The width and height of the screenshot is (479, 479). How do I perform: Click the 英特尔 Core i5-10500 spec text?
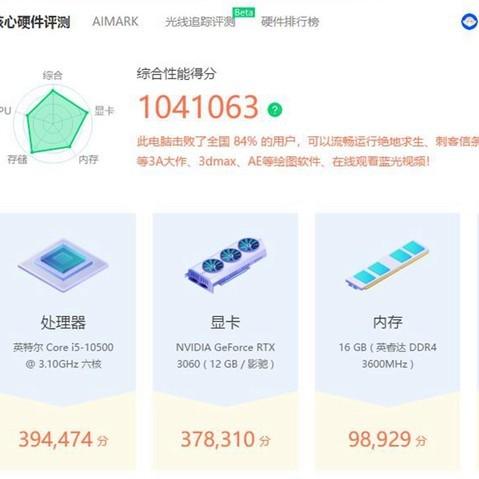coord(63,355)
